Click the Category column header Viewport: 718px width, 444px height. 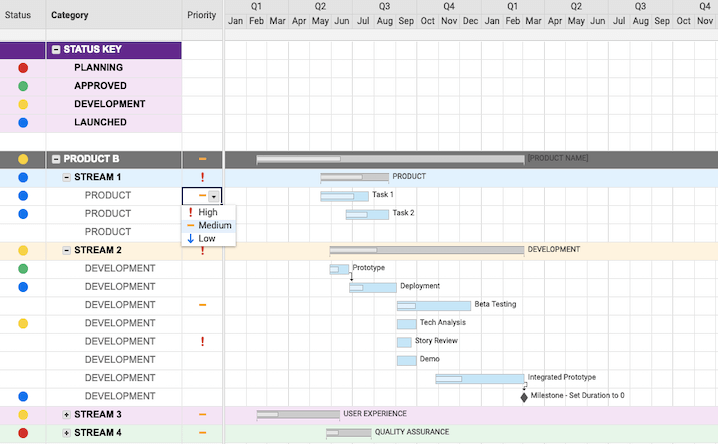click(69, 16)
